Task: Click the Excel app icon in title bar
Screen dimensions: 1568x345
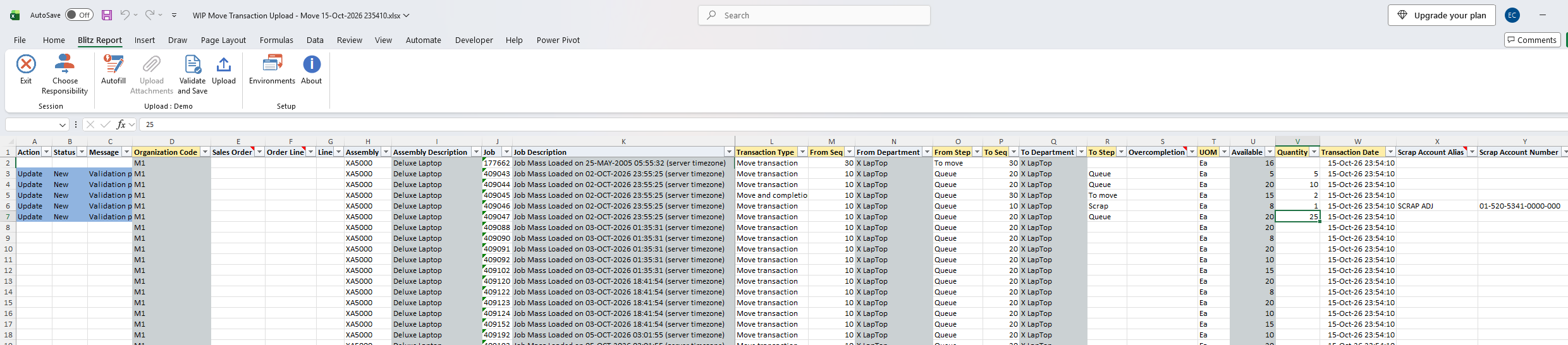Action: 15,15
